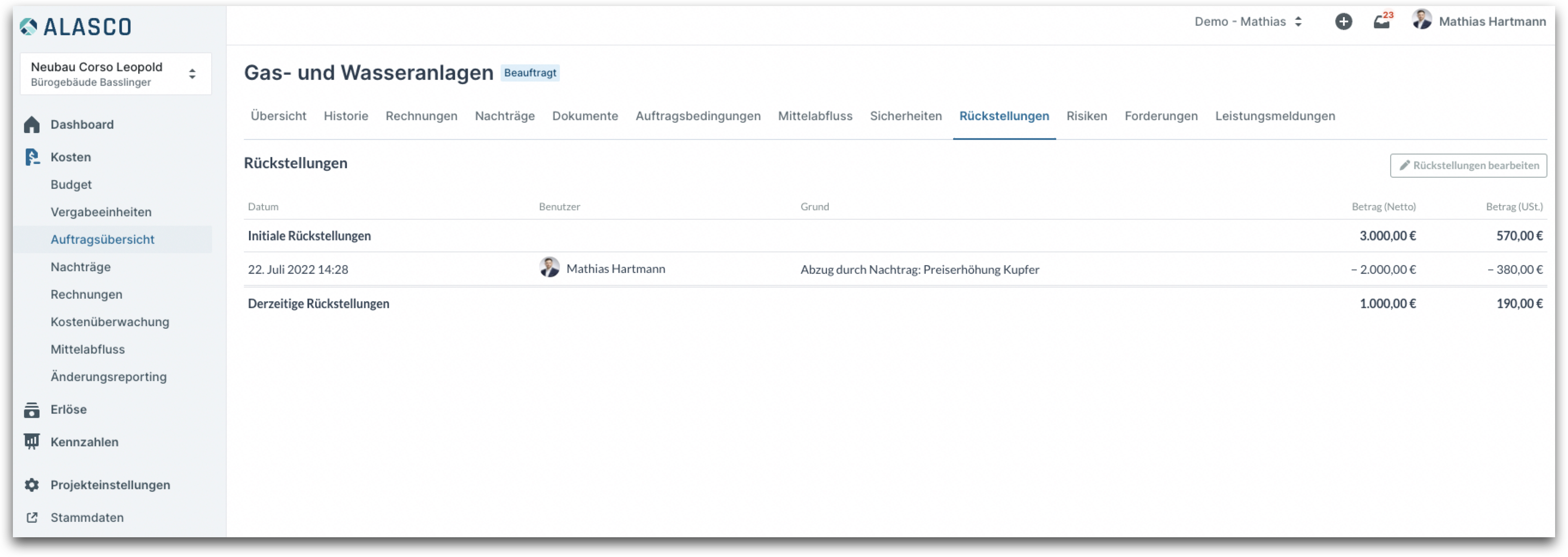Open Erlöse in sidebar
This screenshot has height=557, width=1568.
point(68,410)
